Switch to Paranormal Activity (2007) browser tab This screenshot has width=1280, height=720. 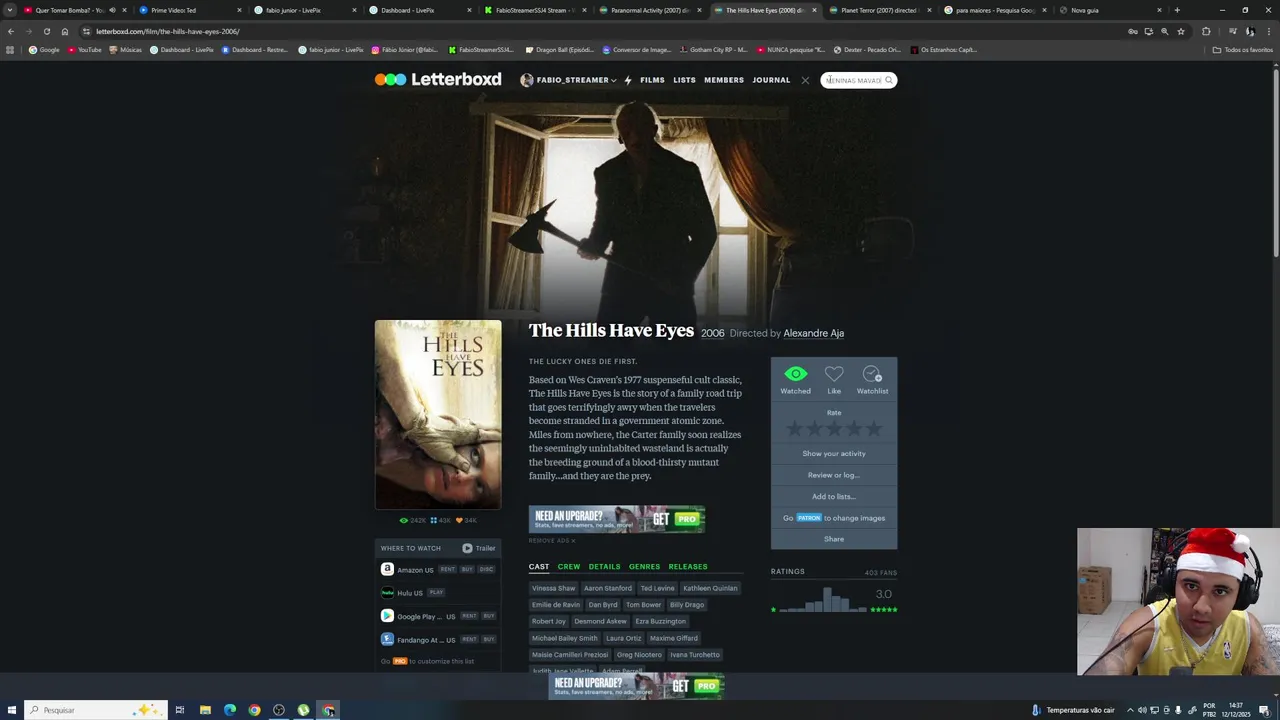tap(648, 10)
